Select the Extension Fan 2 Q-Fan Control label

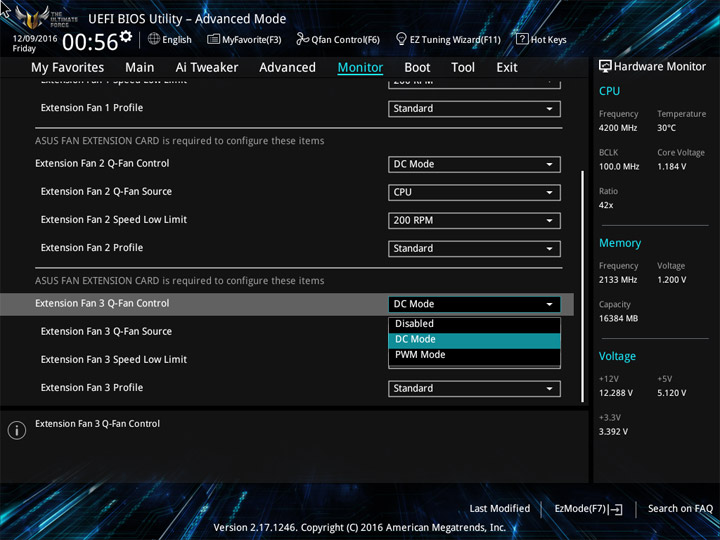[102, 163]
